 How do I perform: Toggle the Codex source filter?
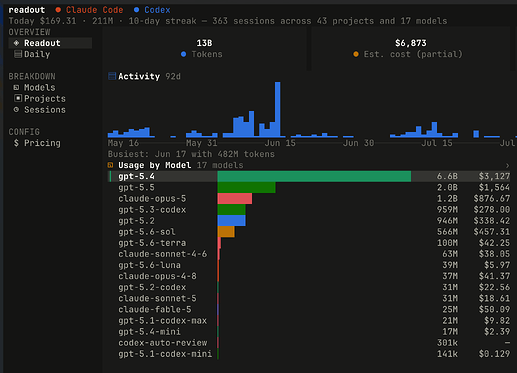[x=152, y=10]
